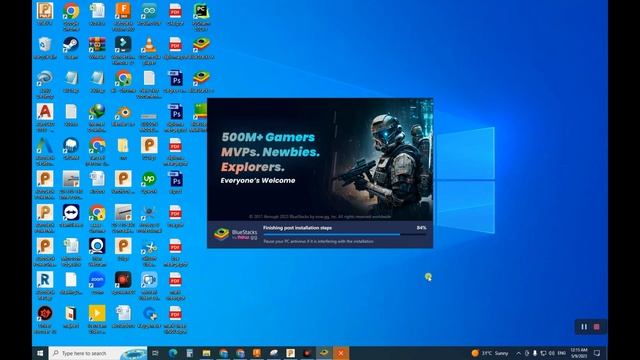The height and width of the screenshot is (360, 640).
Task: Switch ENG input language indicator
Action: tap(562, 353)
